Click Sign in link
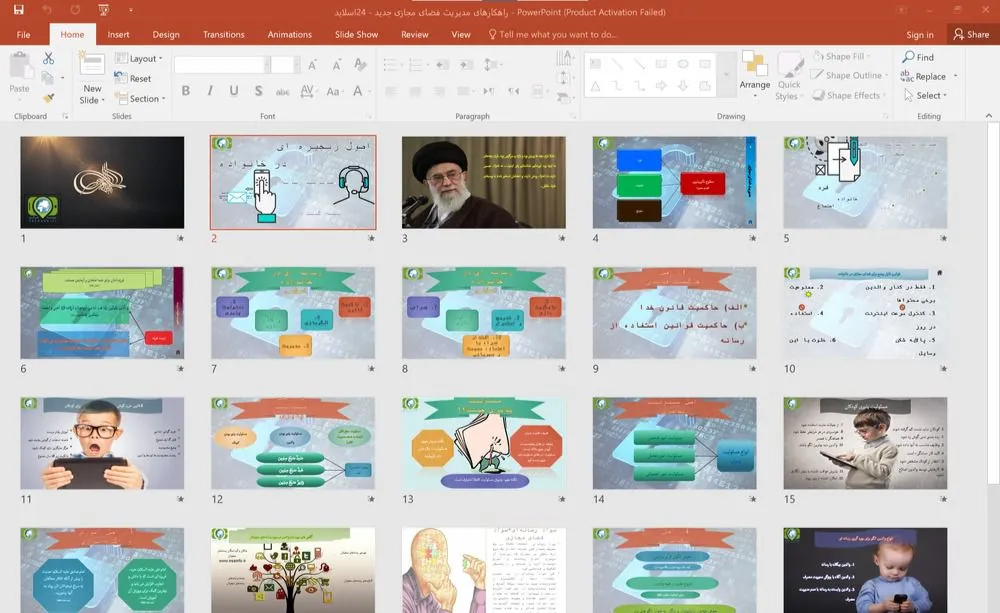Image resolution: width=1000 pixels, height=613 pixels. (919, 34)
